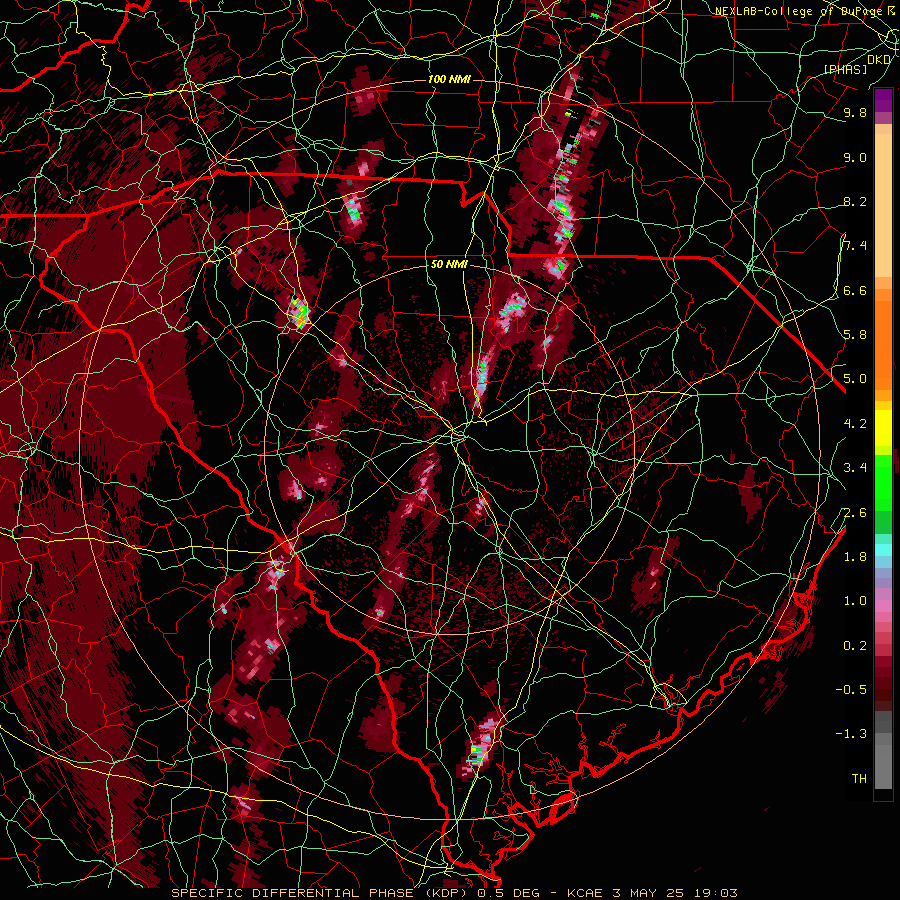
Task: Click the -0.5 value on the legend
Action: tap(851, 690)
